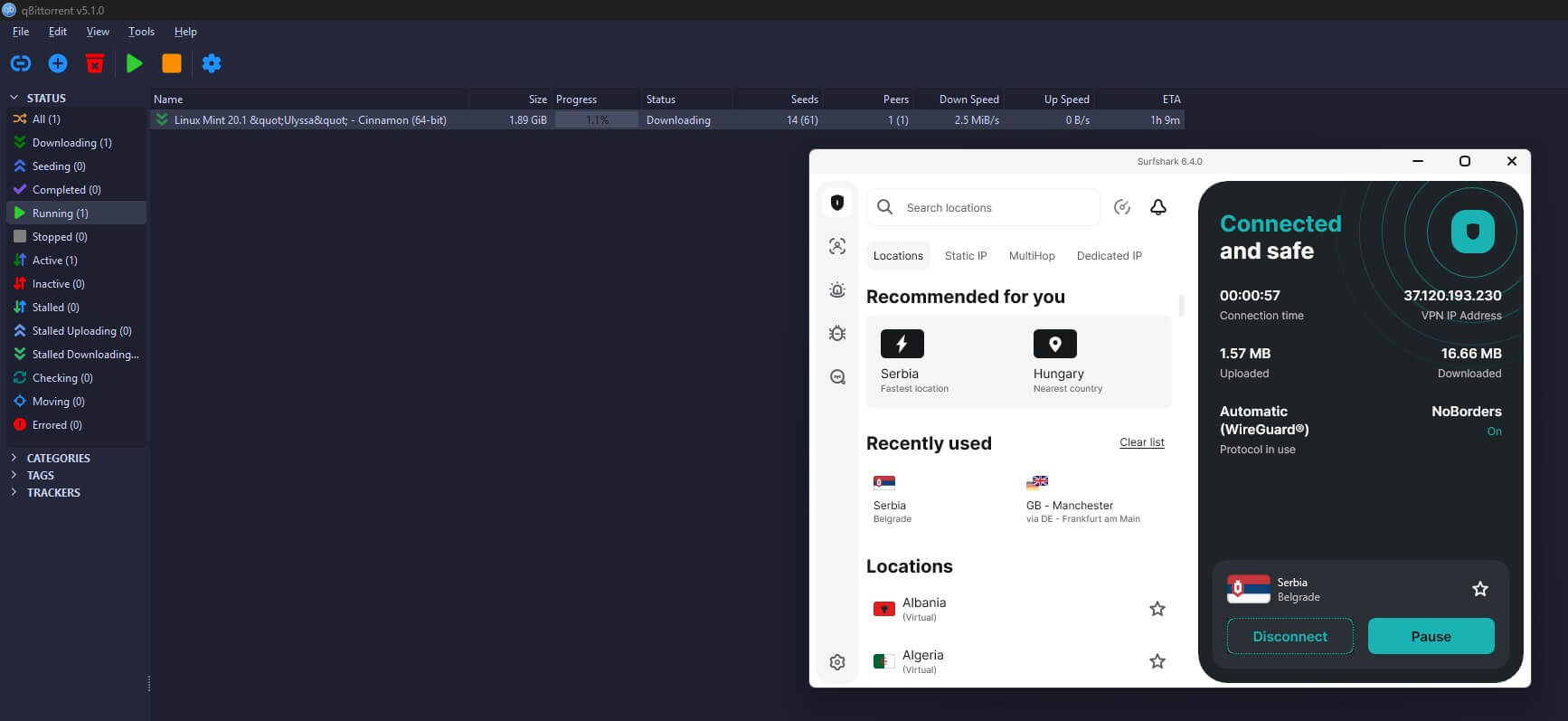This screenshot has height=721, width=1568.
Task: Open the View menu
Action: (x=98, y=32)
